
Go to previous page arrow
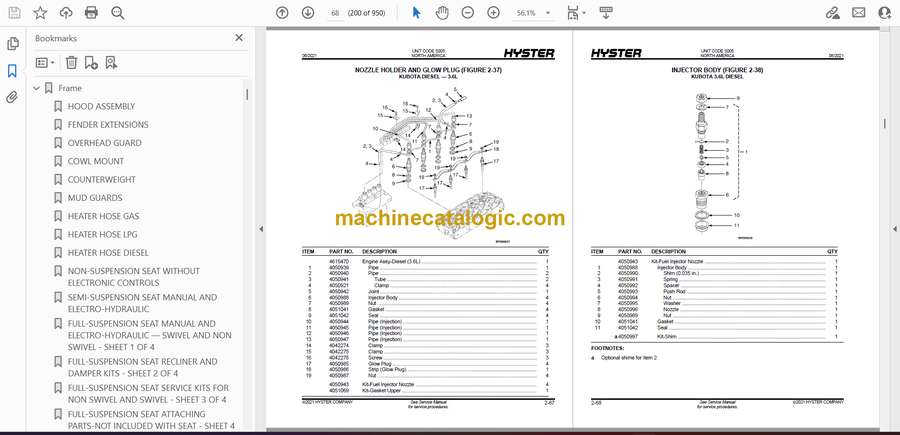coord(282,13)
